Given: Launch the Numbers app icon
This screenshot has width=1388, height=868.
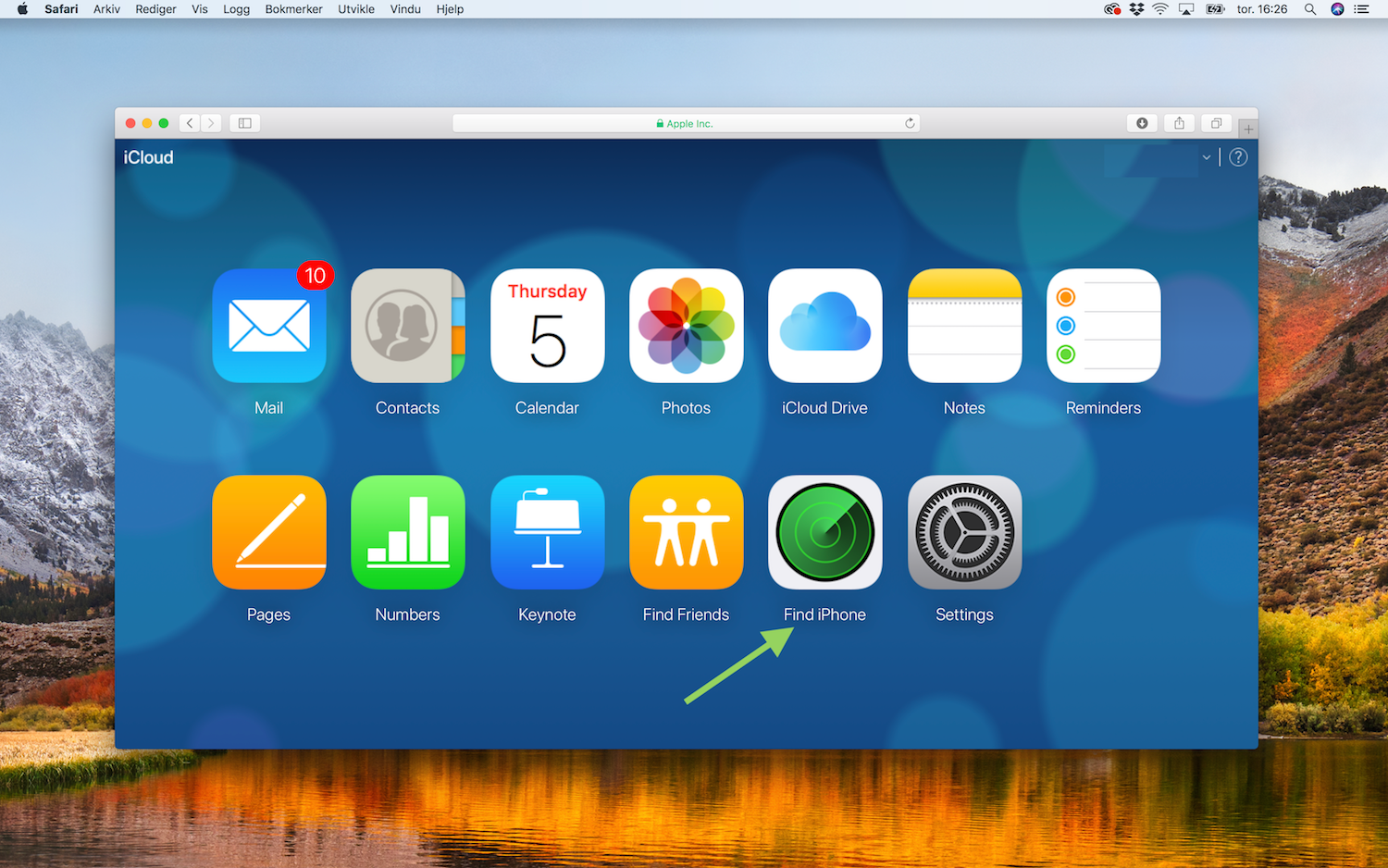Looking at the screenshot, I should pos(408,532).
